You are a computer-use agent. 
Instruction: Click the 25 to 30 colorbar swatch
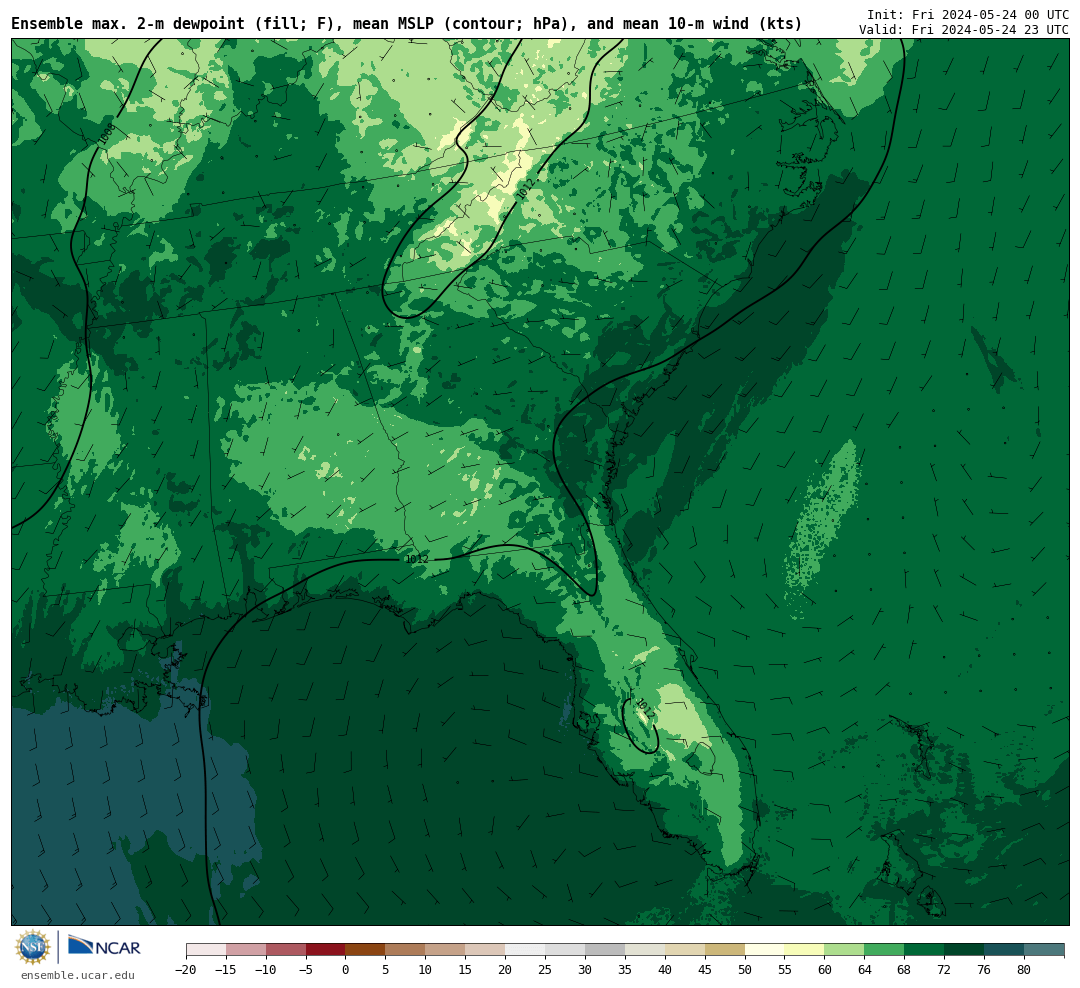(x=565, y=949)
